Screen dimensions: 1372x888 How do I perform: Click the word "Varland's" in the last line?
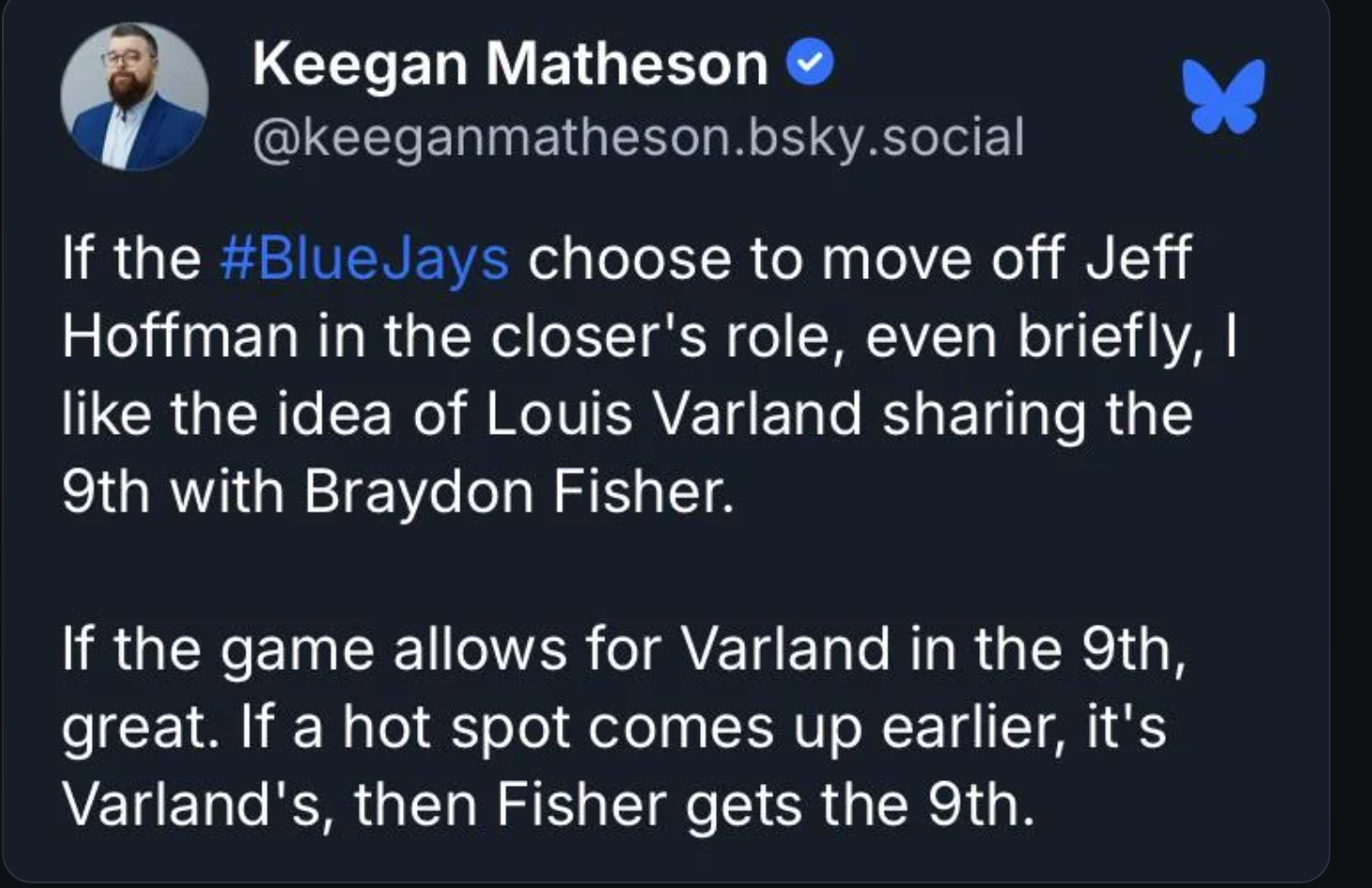coord(192,805)
